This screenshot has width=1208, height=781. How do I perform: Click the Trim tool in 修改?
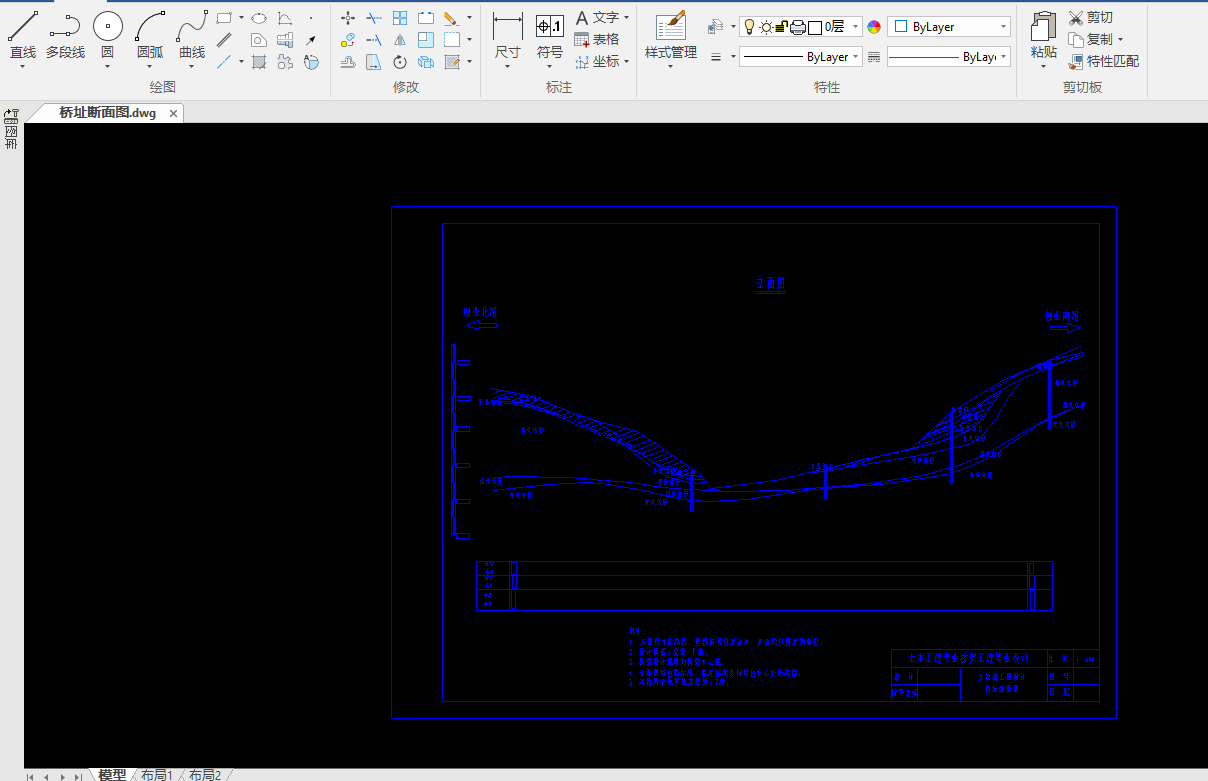pos(374,18)
